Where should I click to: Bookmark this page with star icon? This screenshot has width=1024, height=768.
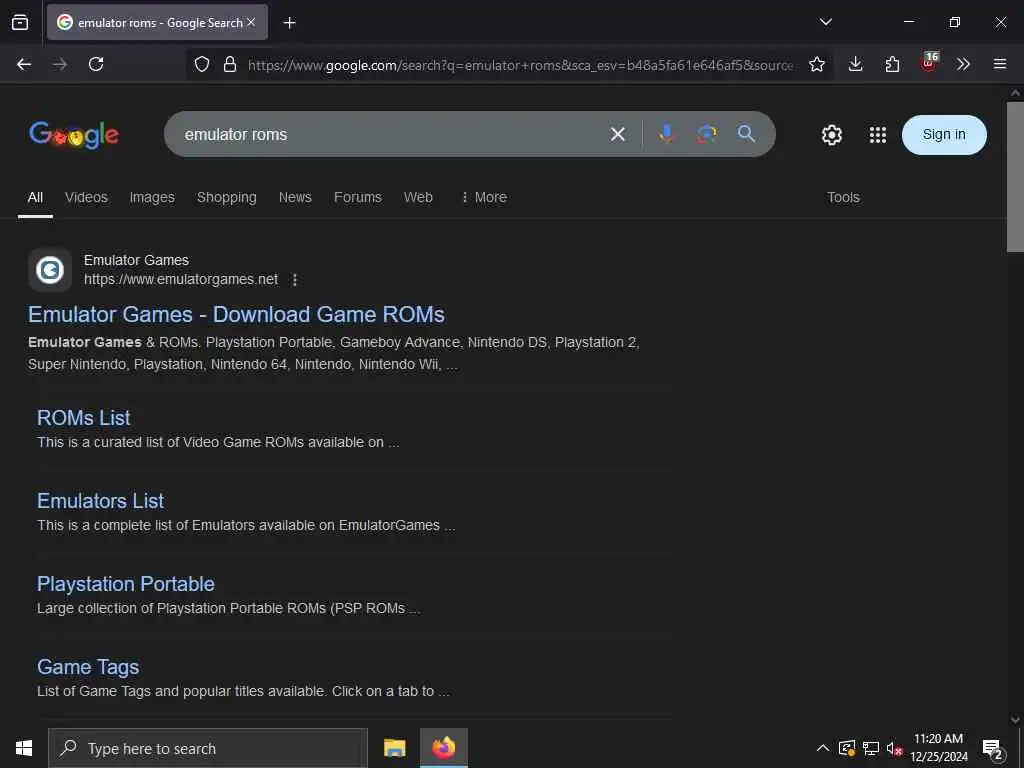(816, 64)
